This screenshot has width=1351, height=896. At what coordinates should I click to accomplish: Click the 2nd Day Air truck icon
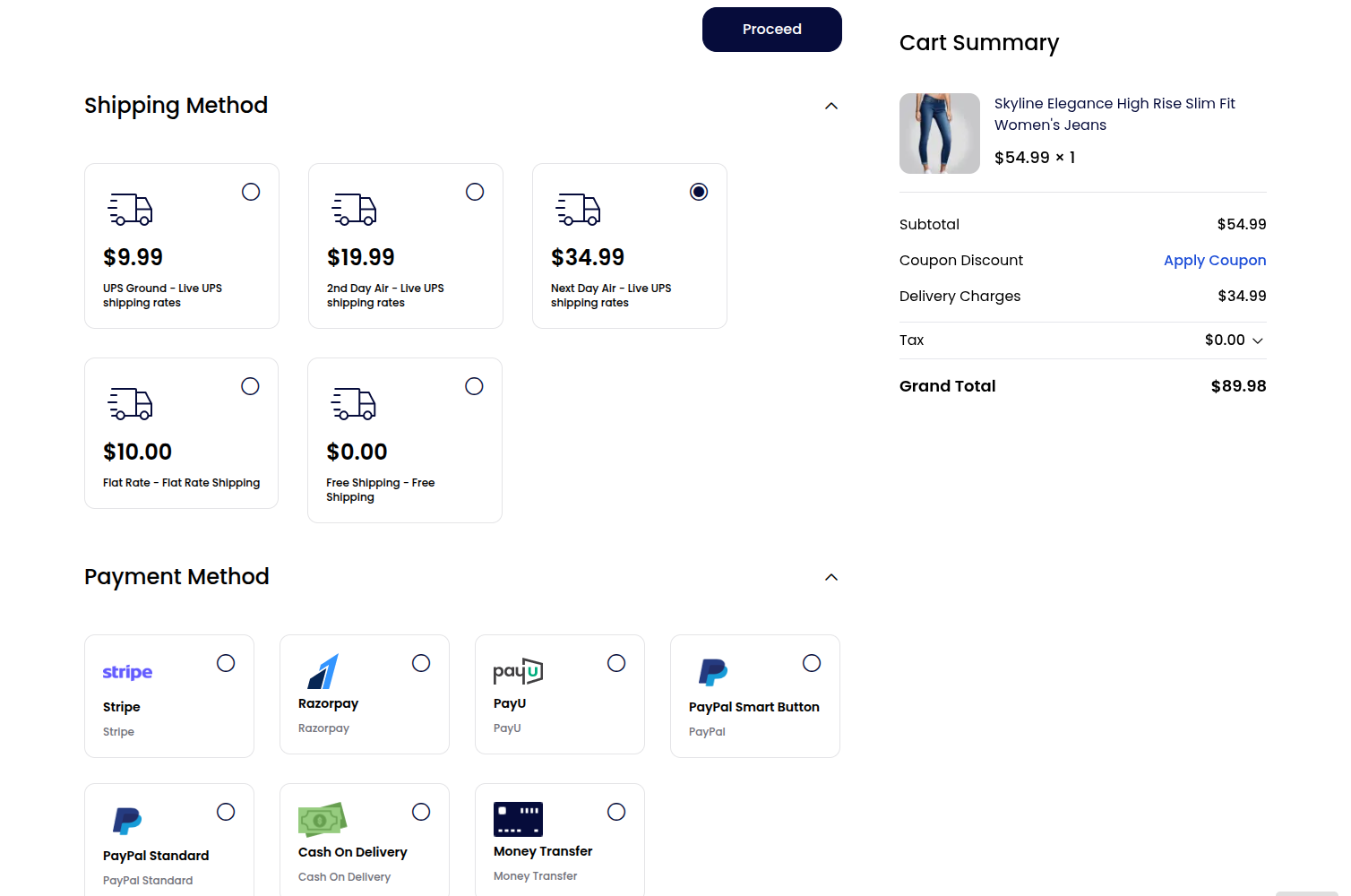[x=354, y=209]
